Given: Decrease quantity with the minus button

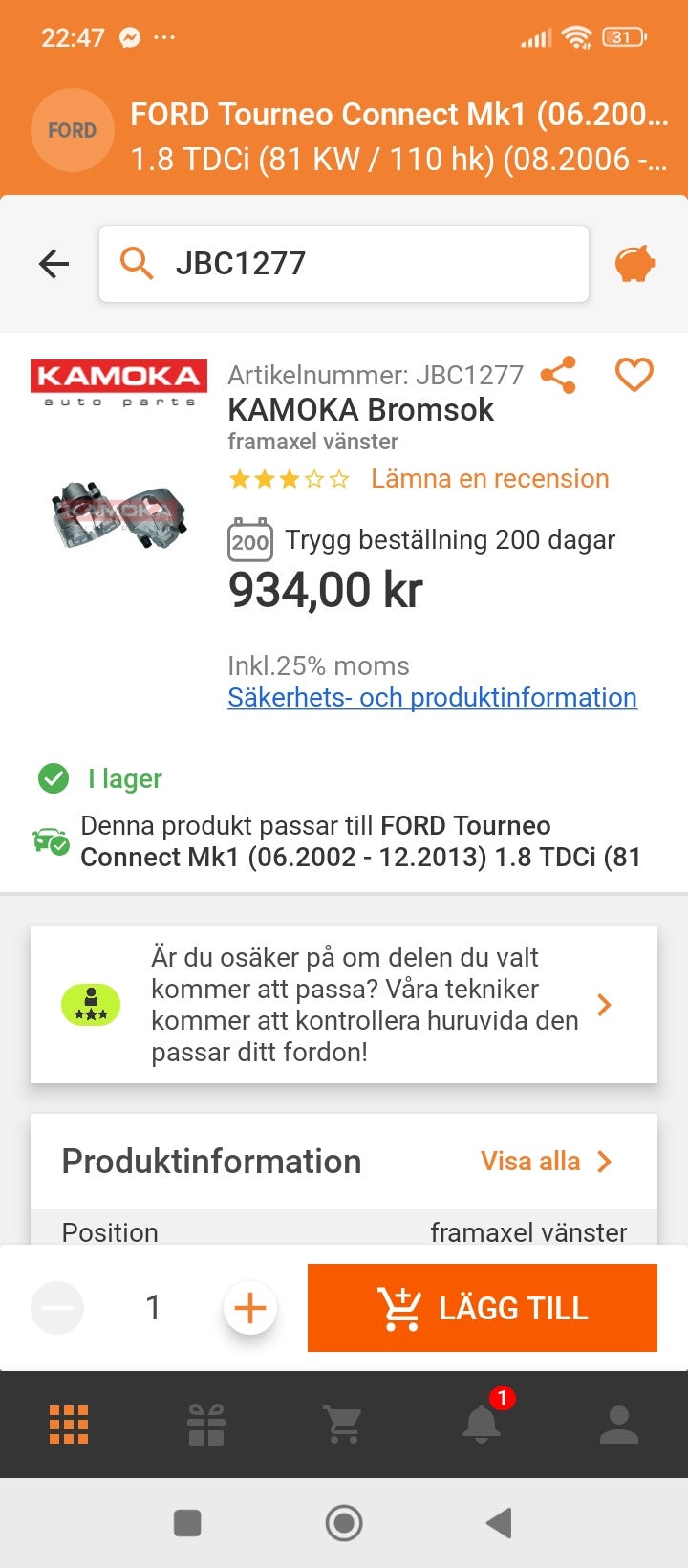Looking at the screenshot, I should 57,1307.
